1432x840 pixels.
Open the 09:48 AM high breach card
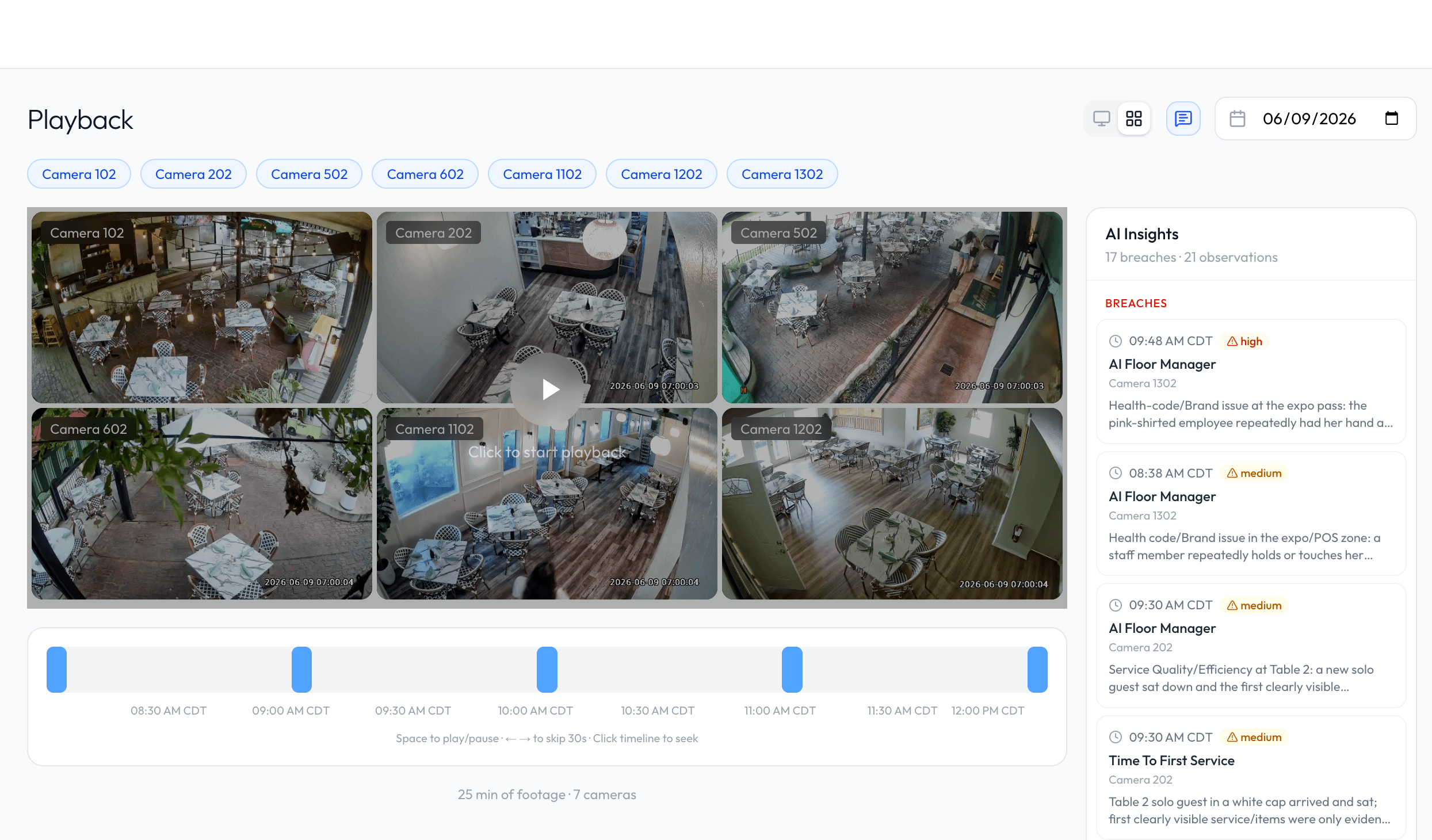(x=1251, y=381)
